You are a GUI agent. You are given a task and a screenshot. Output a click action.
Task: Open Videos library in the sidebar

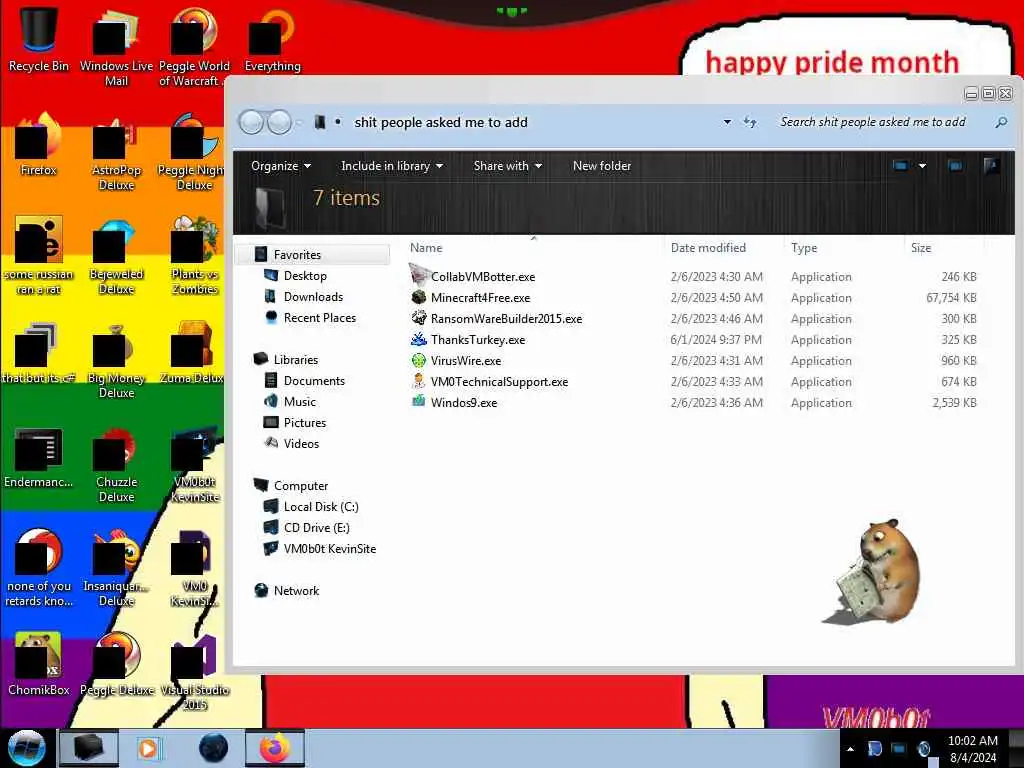point(301,443)
